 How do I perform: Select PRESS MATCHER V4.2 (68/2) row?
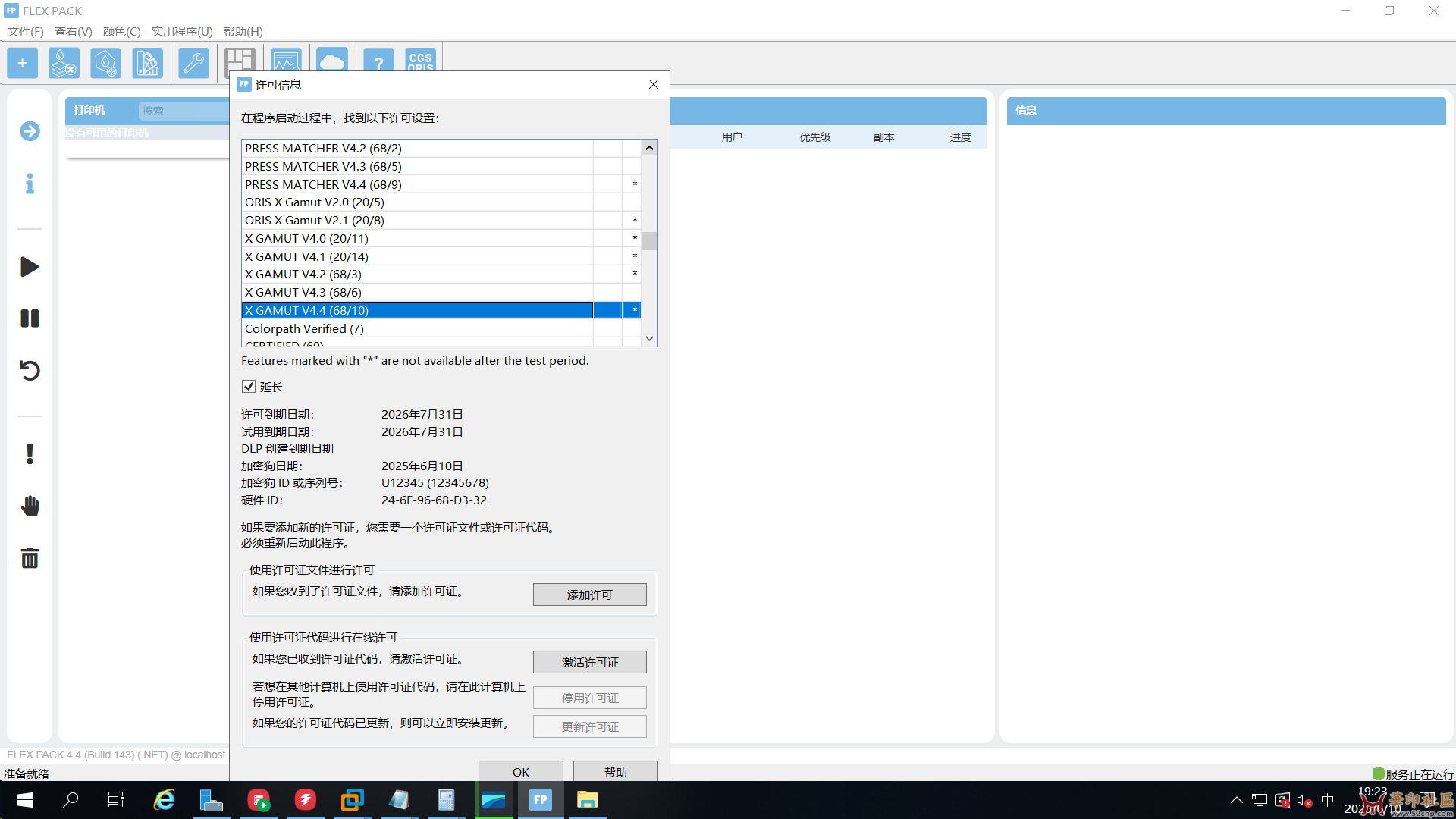tap(441, 148)
